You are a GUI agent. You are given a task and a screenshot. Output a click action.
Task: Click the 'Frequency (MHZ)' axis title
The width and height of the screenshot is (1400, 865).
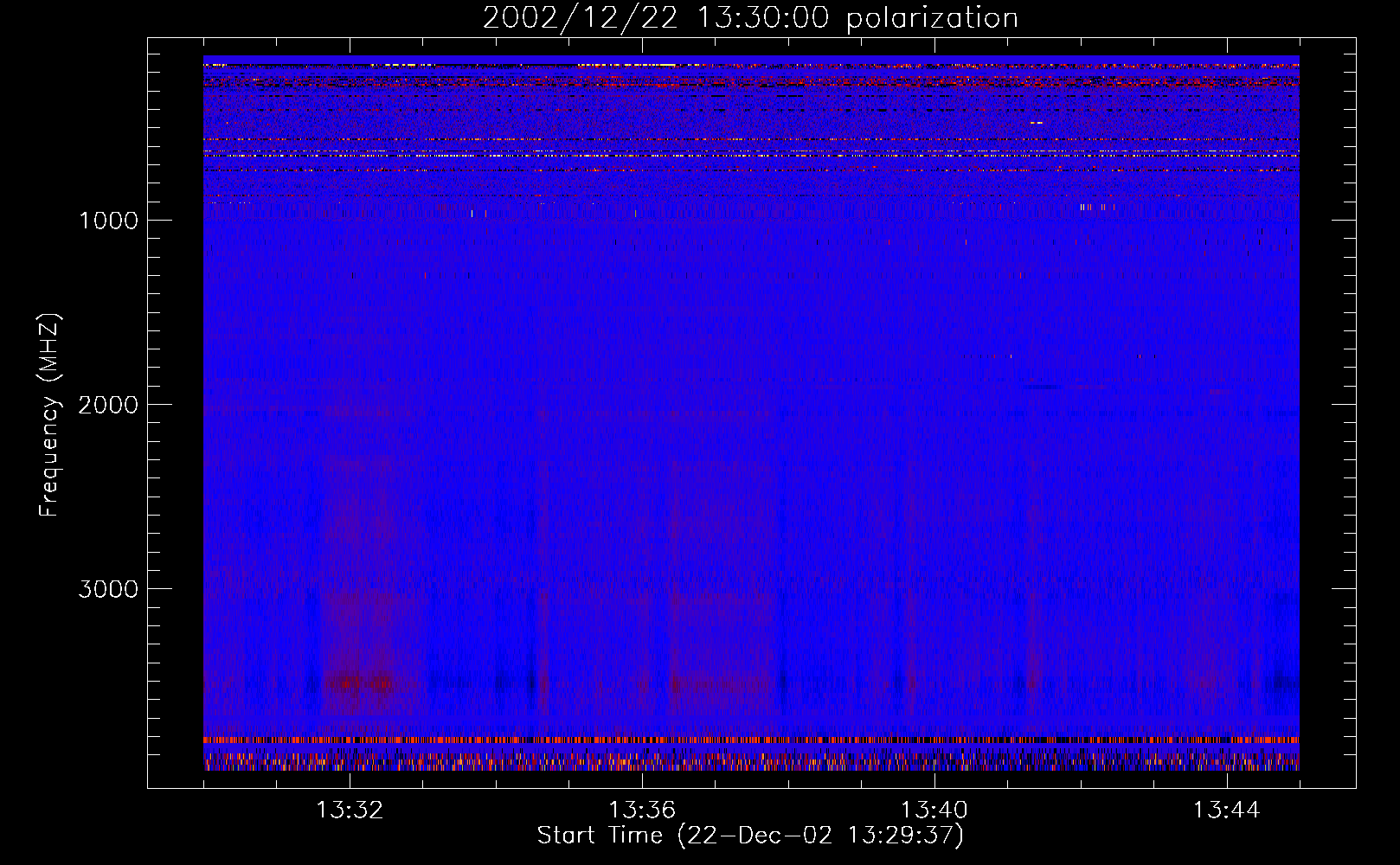49,415
